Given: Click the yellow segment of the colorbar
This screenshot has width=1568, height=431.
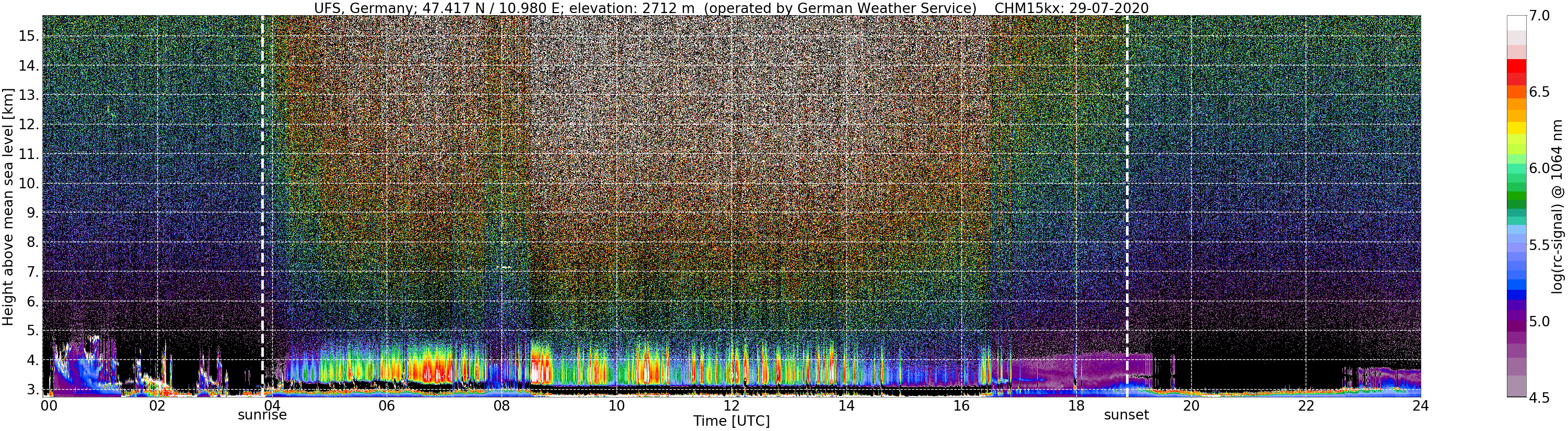Looking at the screenshot, I should [x=1516, y=129].
